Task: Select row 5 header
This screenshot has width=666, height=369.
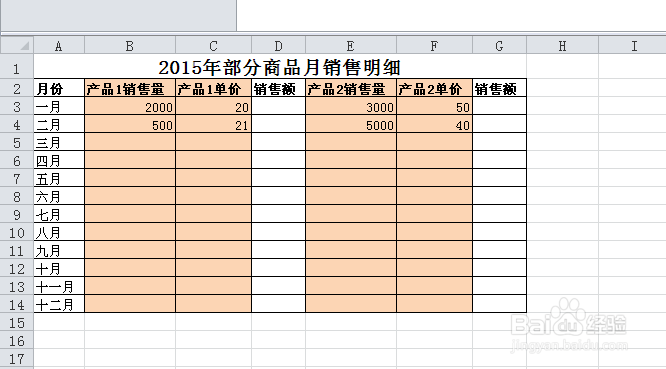Action: (17, 142)
